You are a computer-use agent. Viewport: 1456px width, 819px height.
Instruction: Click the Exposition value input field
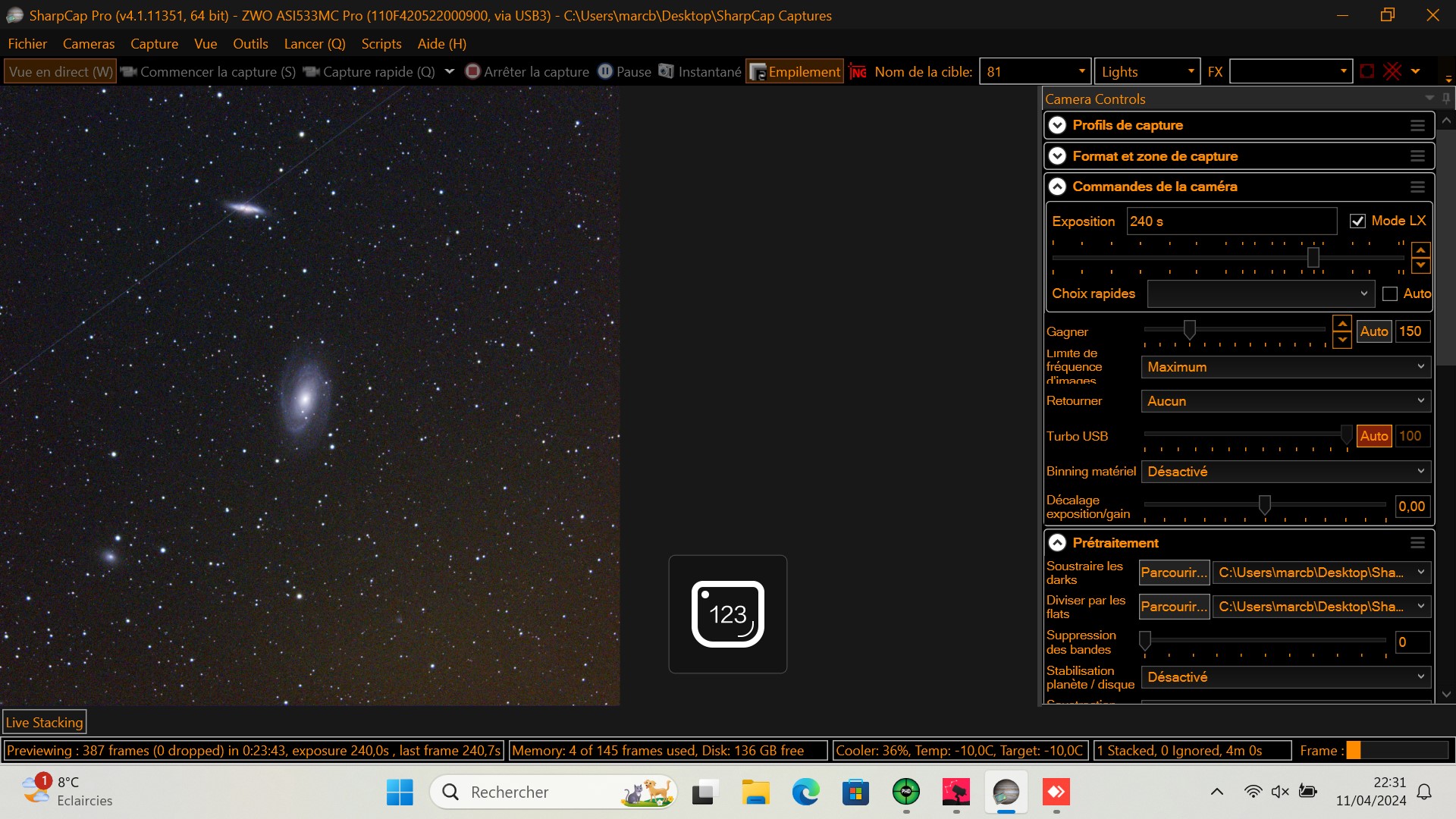pos(1231,221)
